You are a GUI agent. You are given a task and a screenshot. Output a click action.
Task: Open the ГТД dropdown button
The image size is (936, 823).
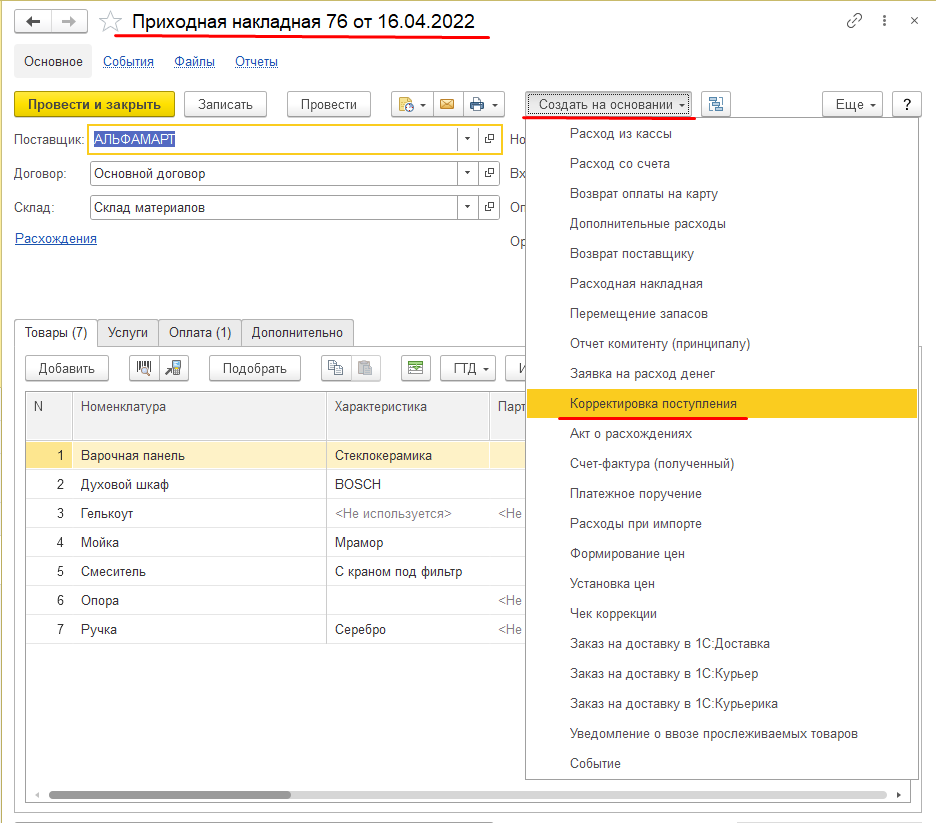click(x=469, y=368)
